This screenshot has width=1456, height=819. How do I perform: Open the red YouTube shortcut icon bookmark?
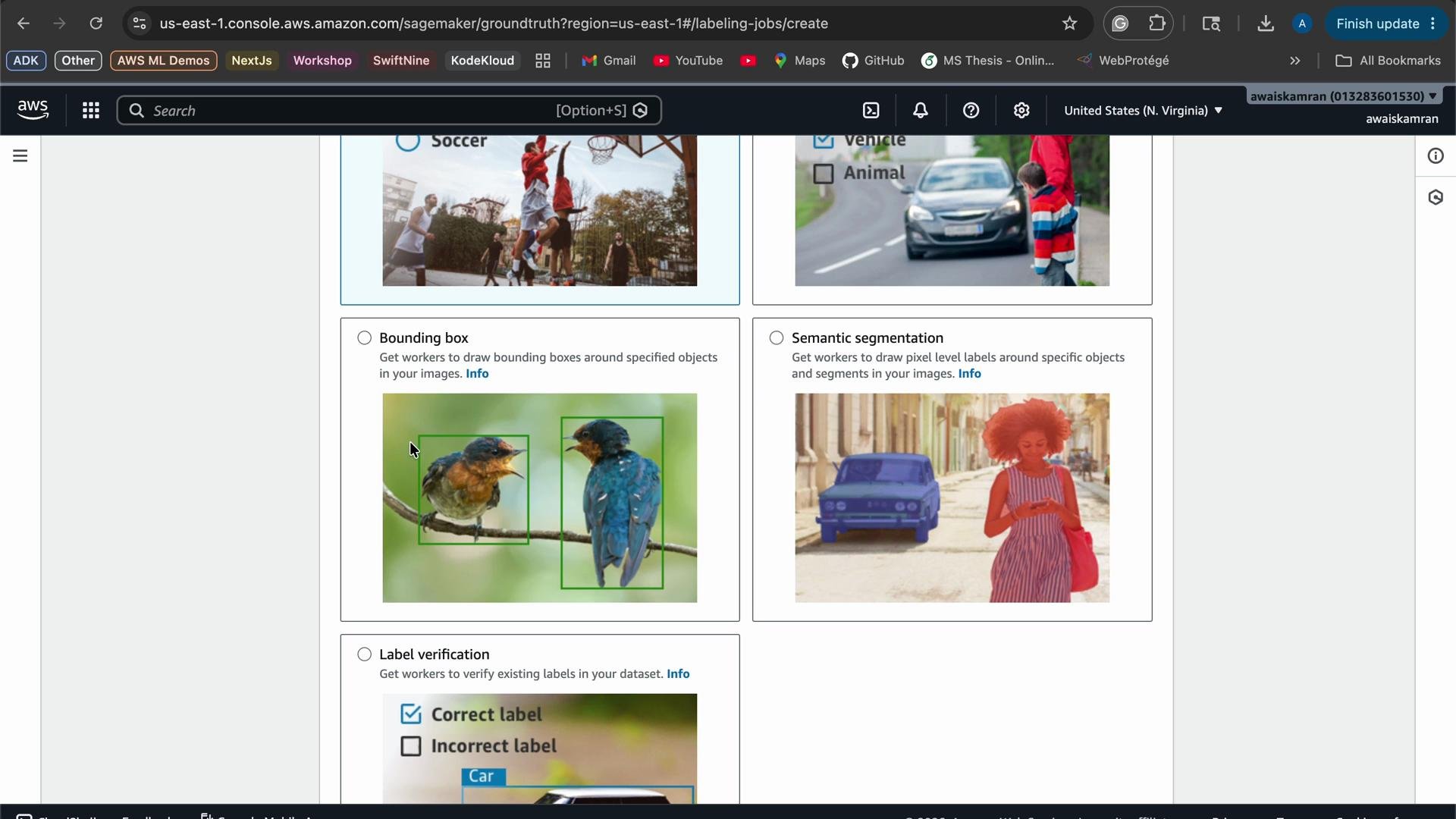pyautogui.click(x=748, y=61)
